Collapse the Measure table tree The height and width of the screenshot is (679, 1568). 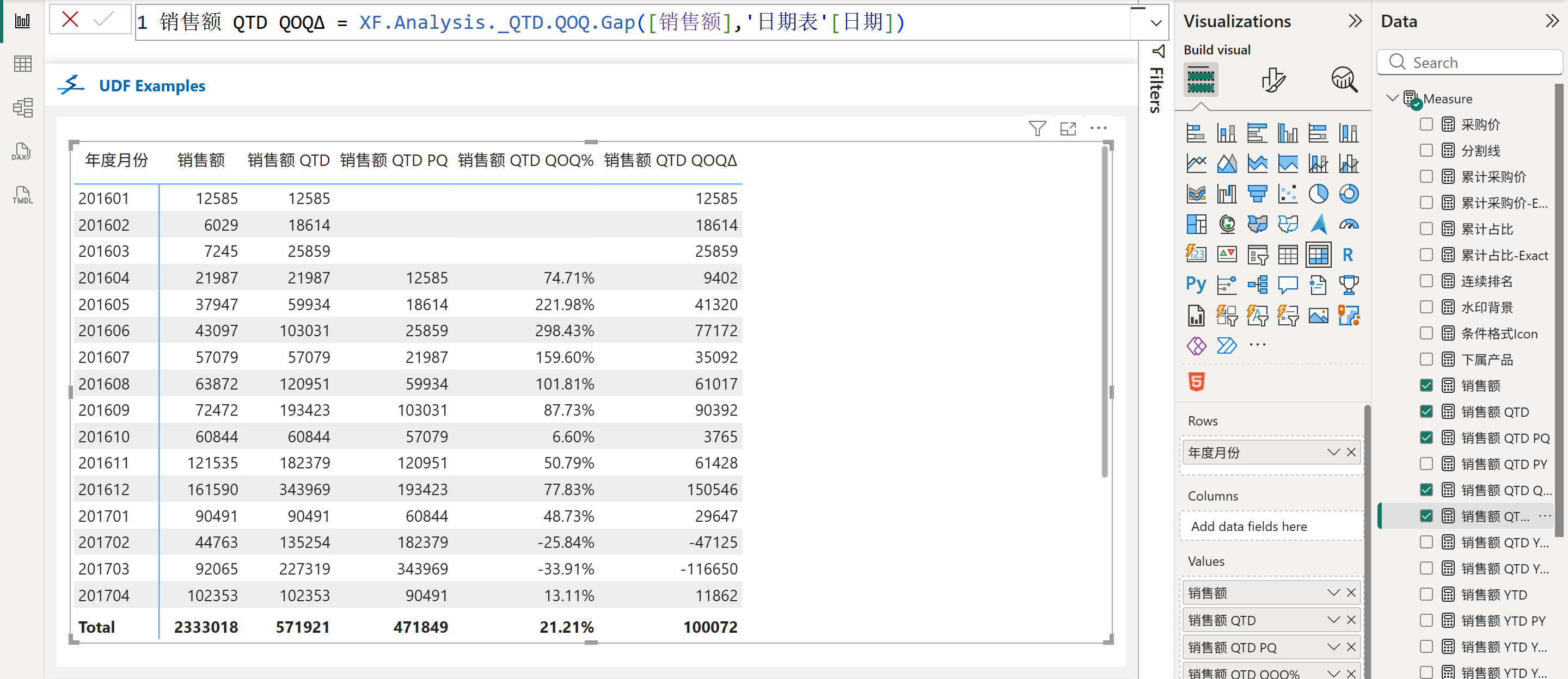click(1392, 98)
